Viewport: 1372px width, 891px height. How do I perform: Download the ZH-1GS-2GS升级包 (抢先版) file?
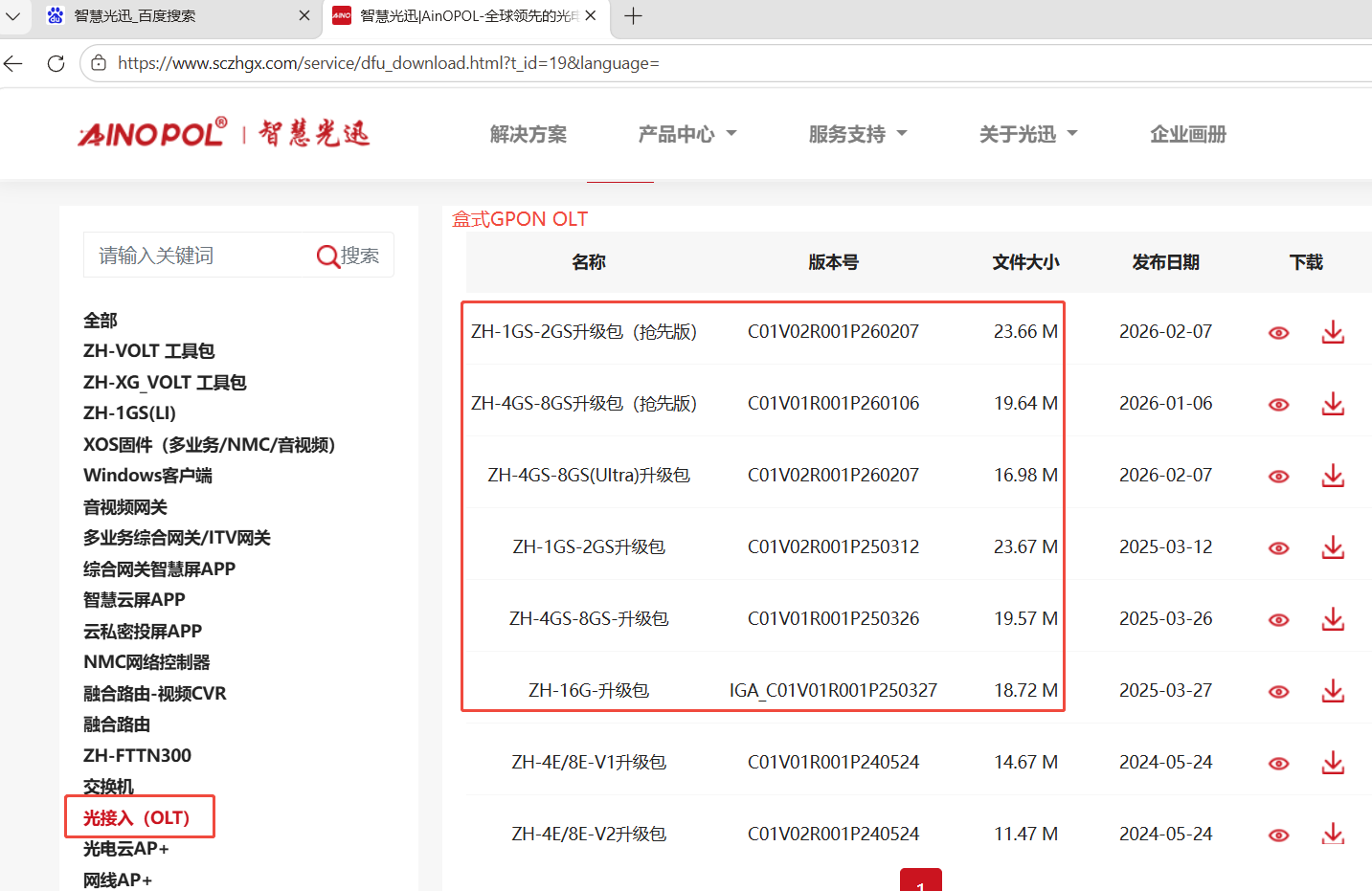point(1333,333)
